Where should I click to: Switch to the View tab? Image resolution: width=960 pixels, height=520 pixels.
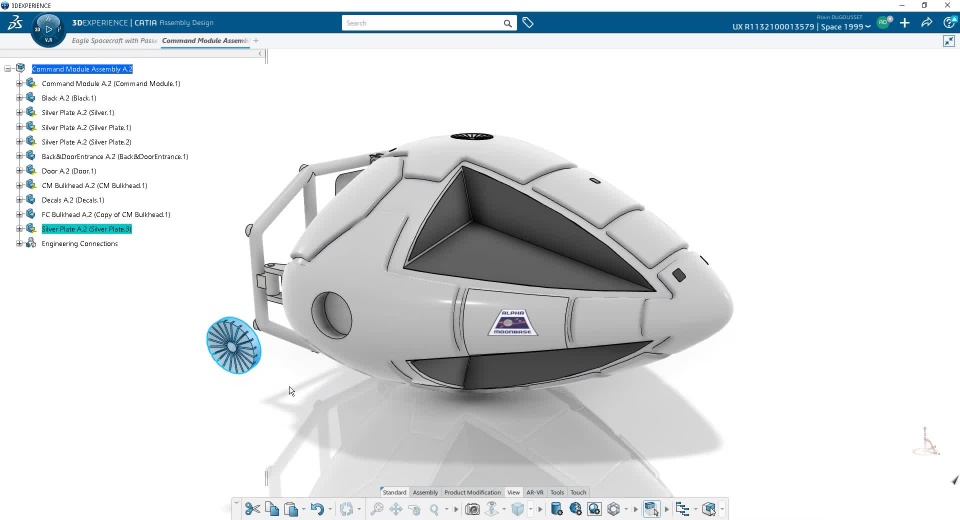514,492
